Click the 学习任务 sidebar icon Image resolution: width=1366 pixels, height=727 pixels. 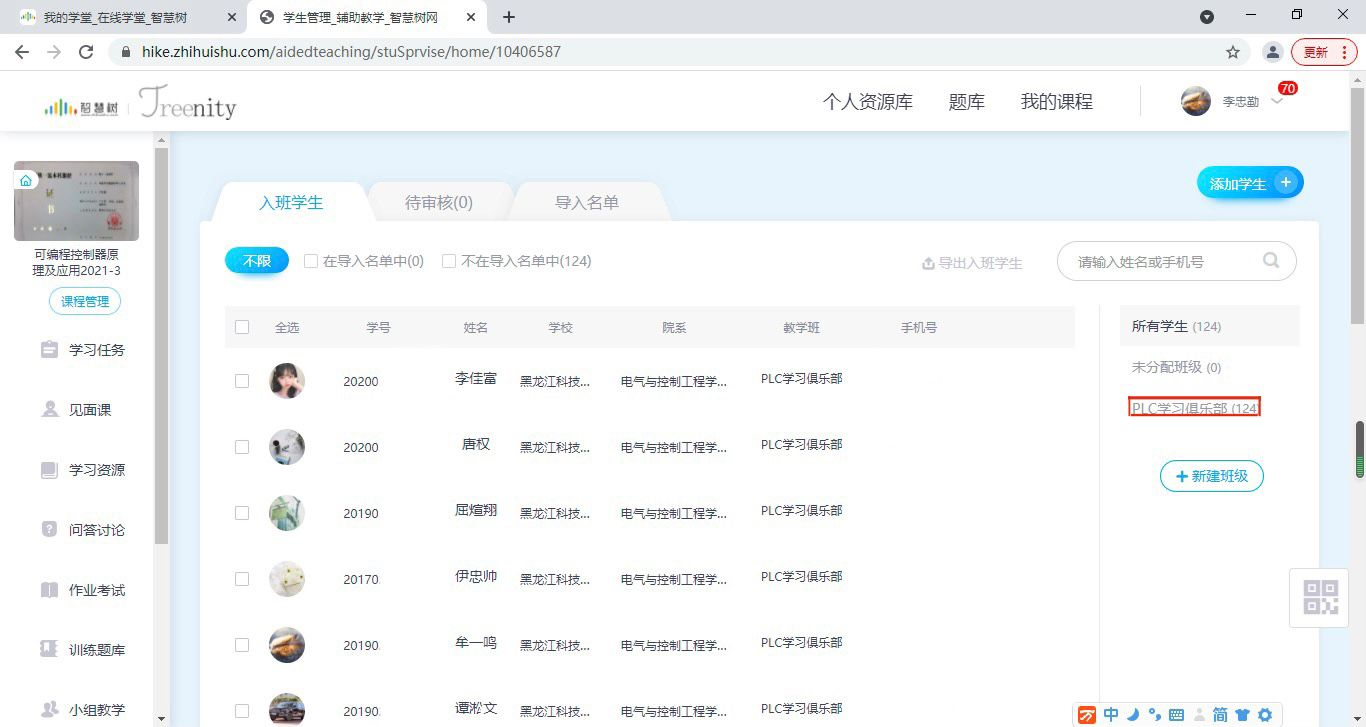49,350
